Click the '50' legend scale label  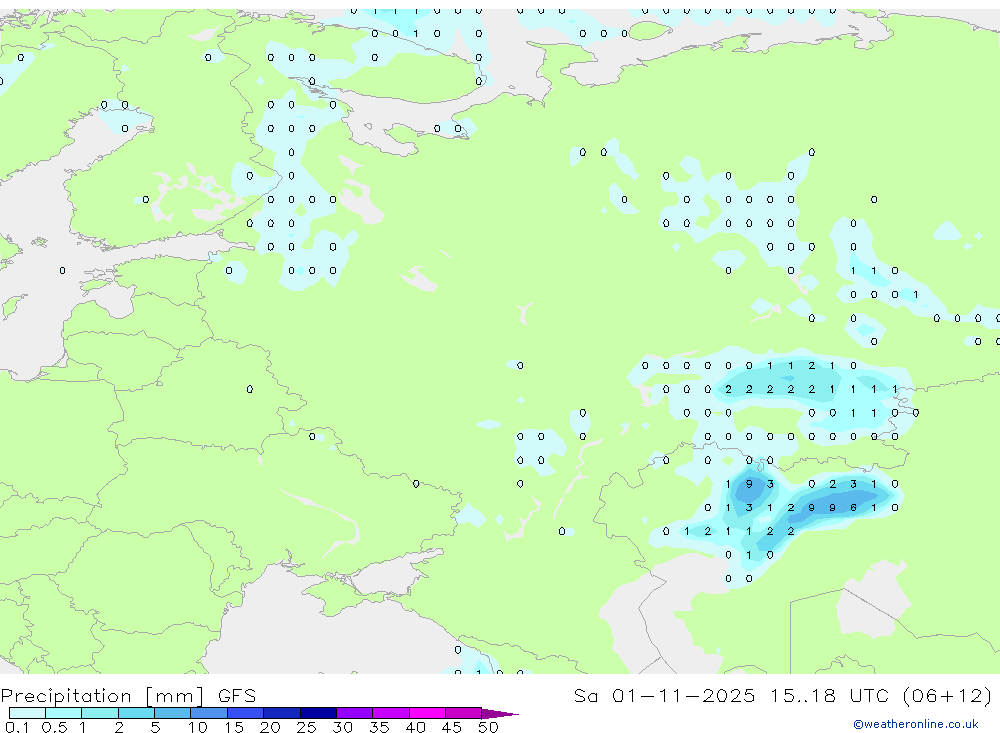point(488,727)
